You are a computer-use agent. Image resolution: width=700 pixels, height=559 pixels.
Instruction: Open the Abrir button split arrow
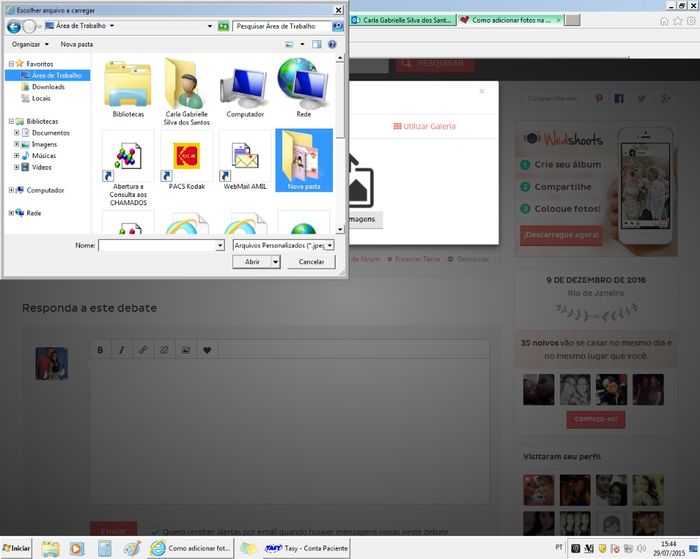[276, 262]
